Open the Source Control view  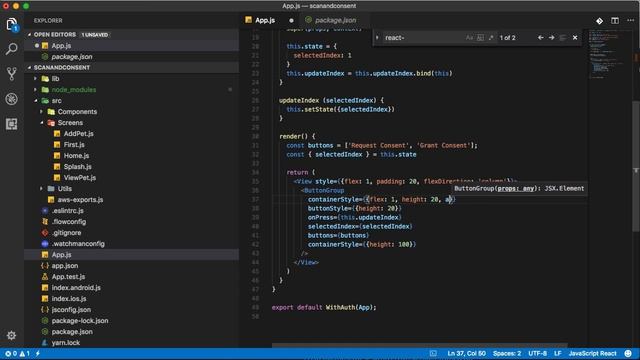click(12, 74)
